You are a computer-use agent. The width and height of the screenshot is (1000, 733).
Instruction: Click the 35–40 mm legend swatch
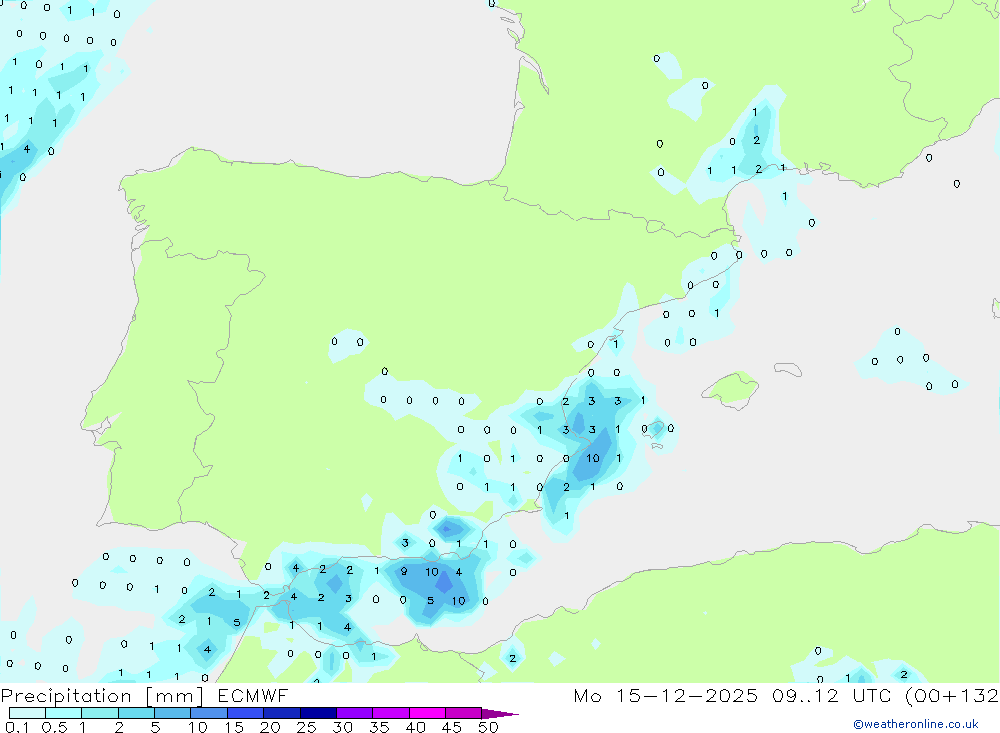(x=391, y=713)
